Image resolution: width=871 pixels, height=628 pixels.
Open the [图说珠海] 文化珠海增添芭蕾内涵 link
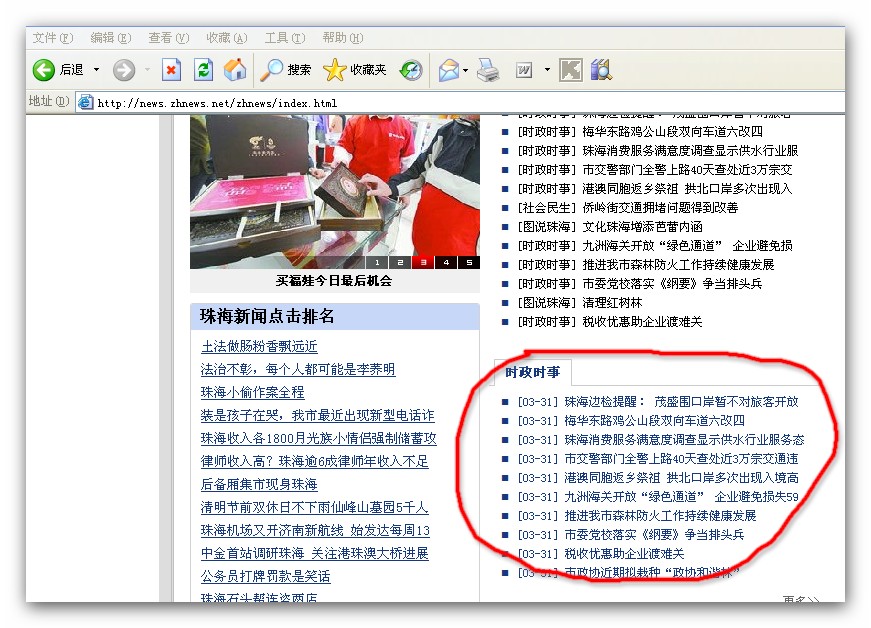pyautogui.click(x=610, y=227)
